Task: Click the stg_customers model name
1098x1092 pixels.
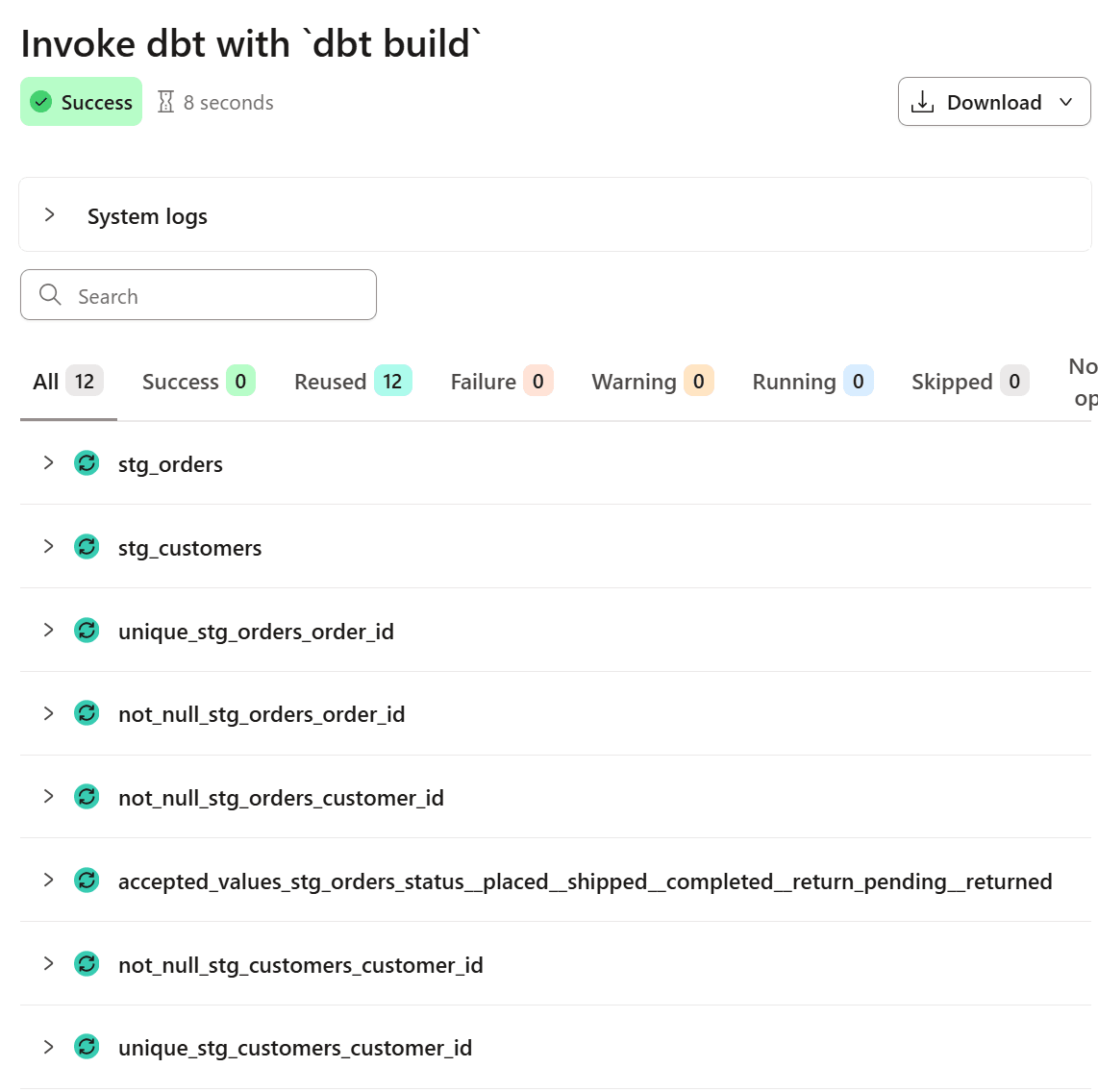Action: coord(189,547)
